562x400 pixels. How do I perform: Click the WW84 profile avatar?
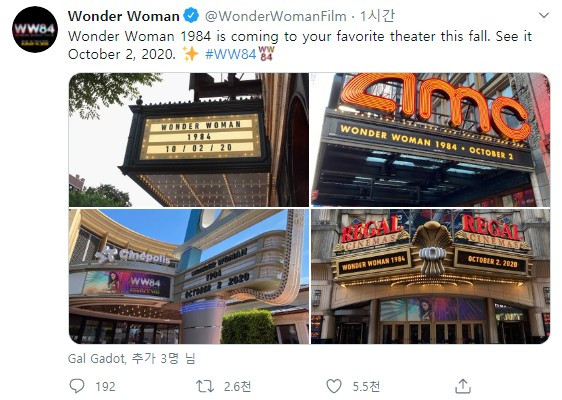tap(35, 30)
